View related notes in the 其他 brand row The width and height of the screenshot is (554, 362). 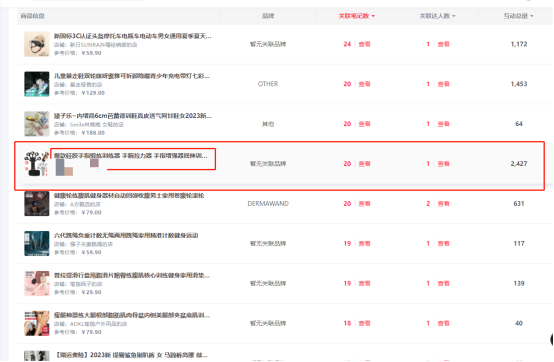(364, 124)
